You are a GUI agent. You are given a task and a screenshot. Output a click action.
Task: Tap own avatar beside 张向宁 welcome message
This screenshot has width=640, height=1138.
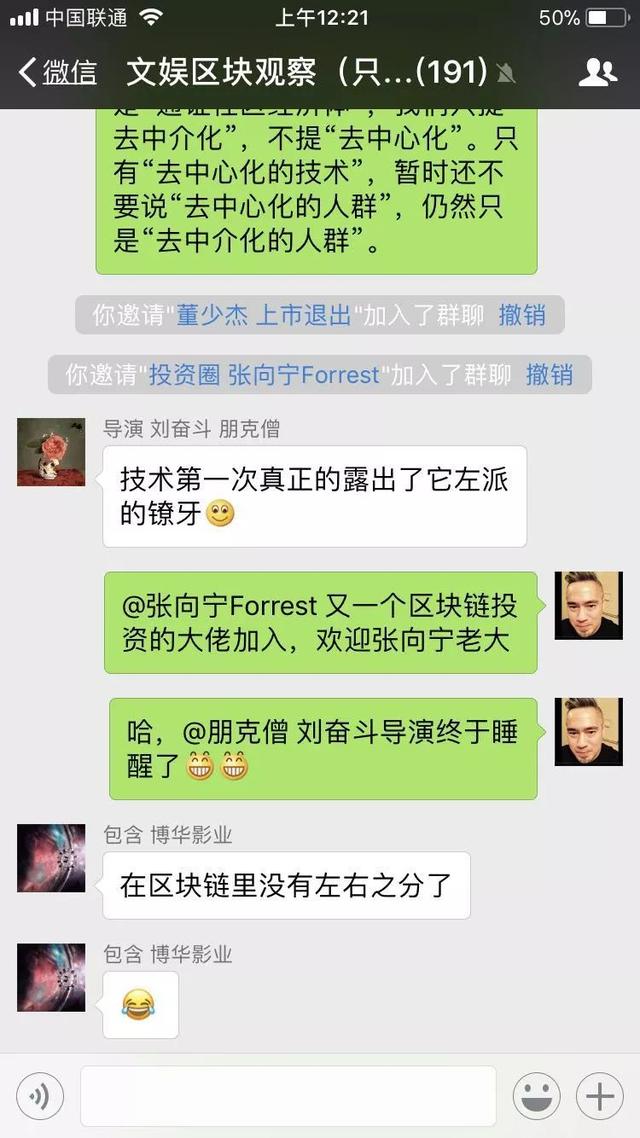[x=588, y=605]
